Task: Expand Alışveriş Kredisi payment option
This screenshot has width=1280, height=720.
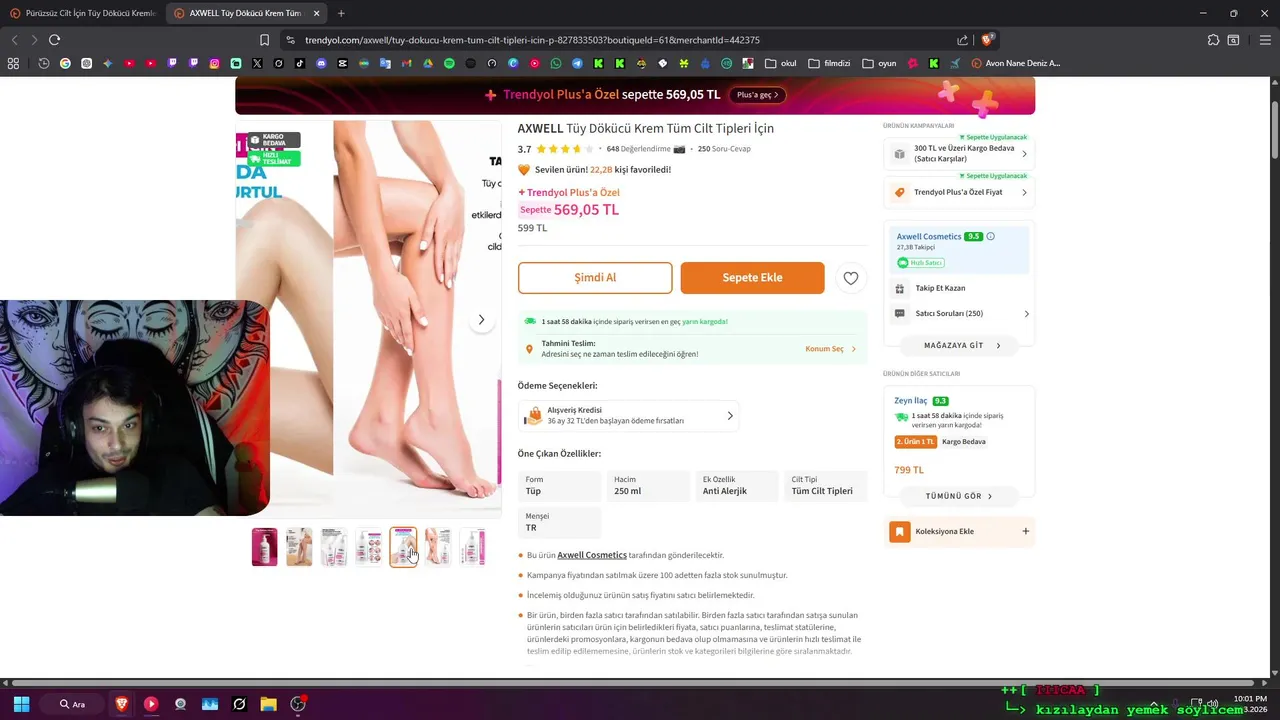Action: pos(628,416)
